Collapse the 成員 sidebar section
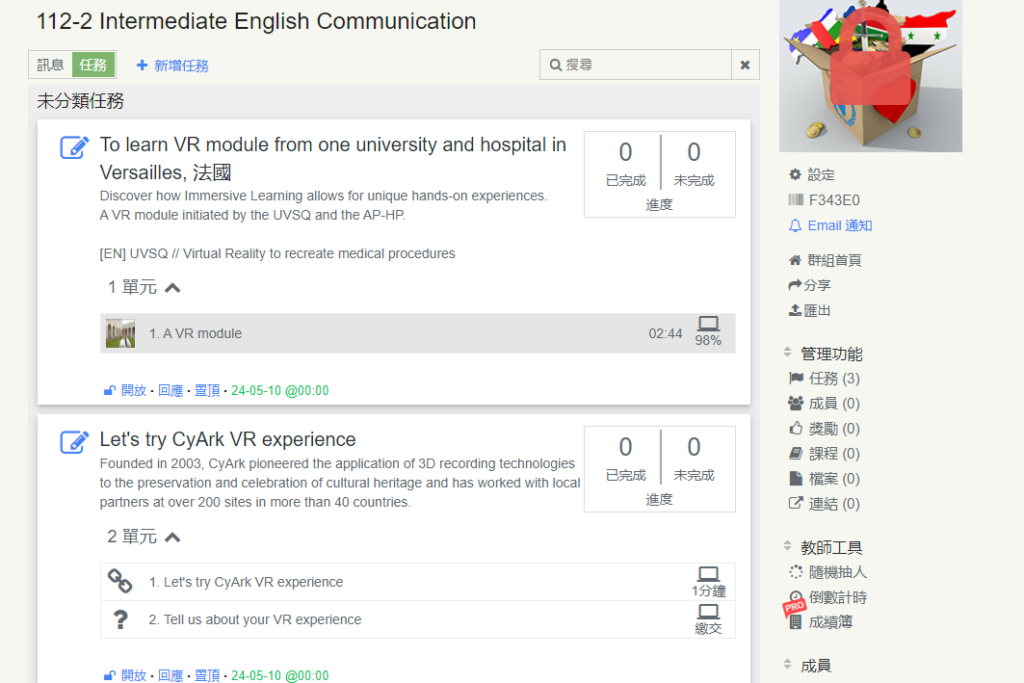This screenshot has height=683, width=1024. (x=788, y=665)
